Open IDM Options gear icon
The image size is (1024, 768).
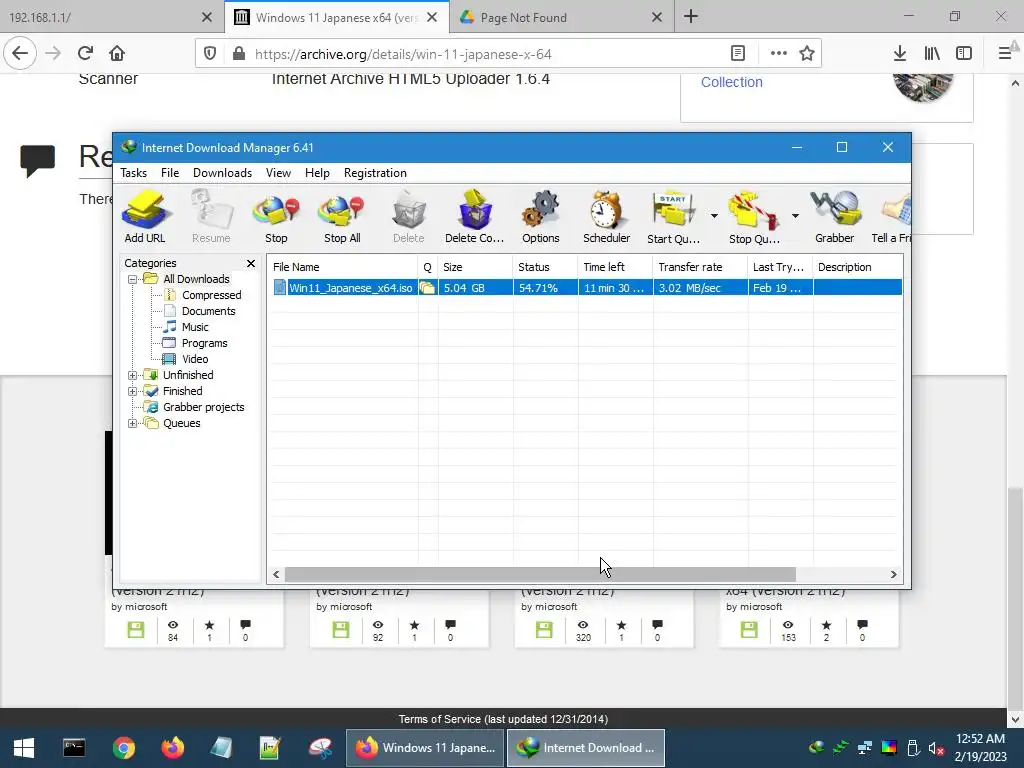(541, 217)
